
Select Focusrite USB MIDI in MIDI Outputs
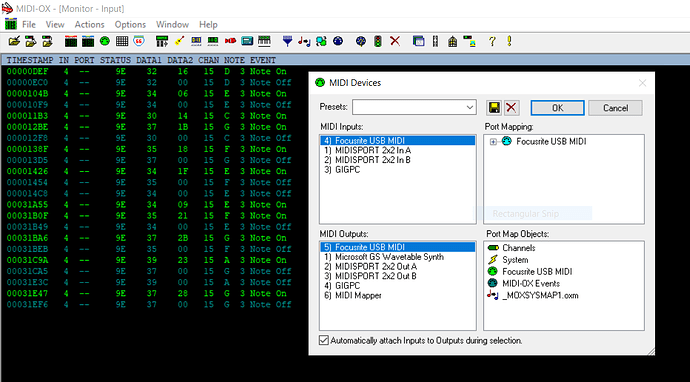point(398,247)
